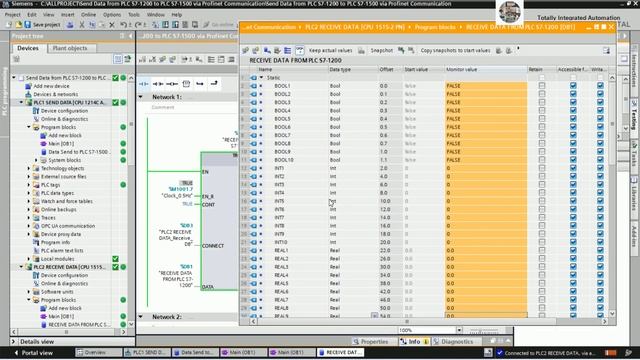Image resolution: width=640 pixels, height=360 pixels.
Task: Toggle Writable checkbox for BOOL3
Action: pos(600,102)
